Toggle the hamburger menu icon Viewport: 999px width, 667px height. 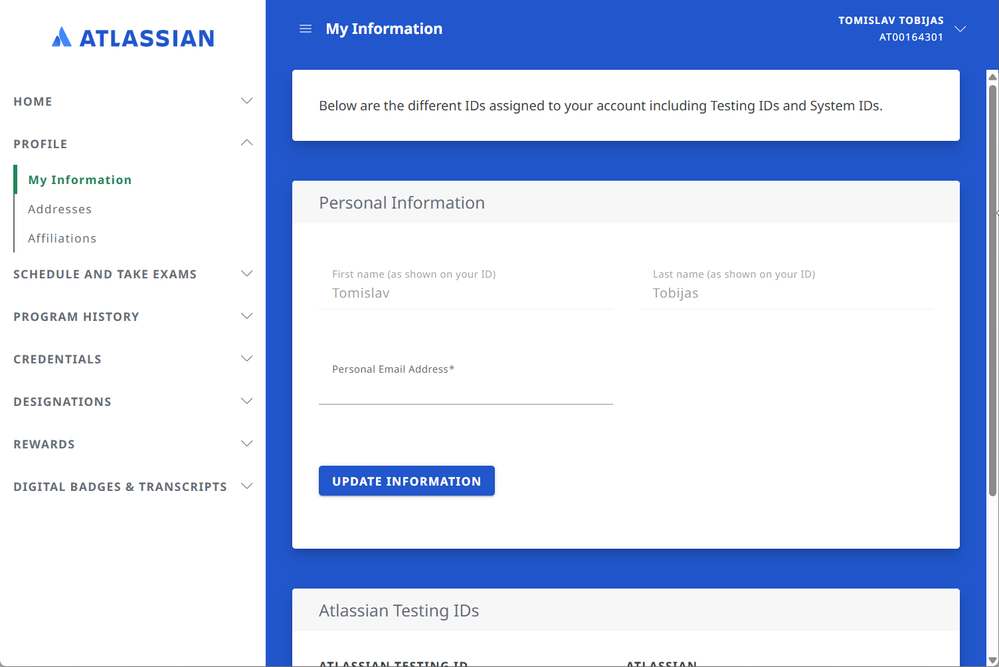[305, 29]
